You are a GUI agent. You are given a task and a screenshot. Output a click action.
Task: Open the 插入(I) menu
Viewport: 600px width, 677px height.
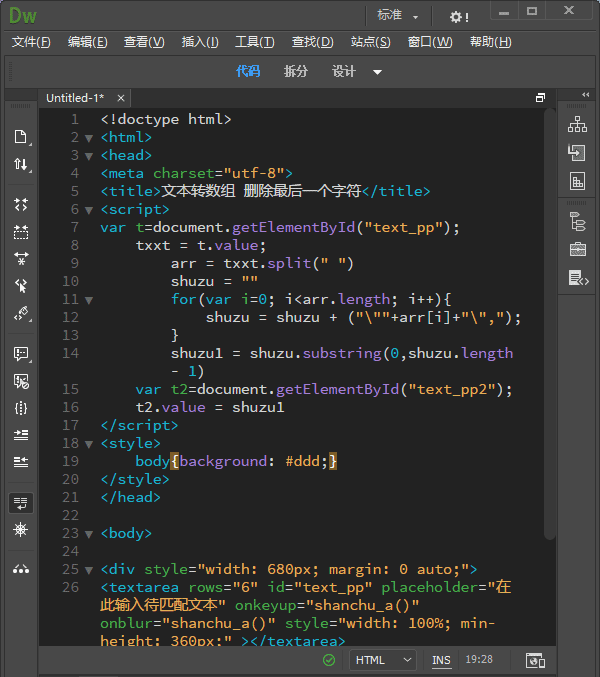(x=200, y=42)
